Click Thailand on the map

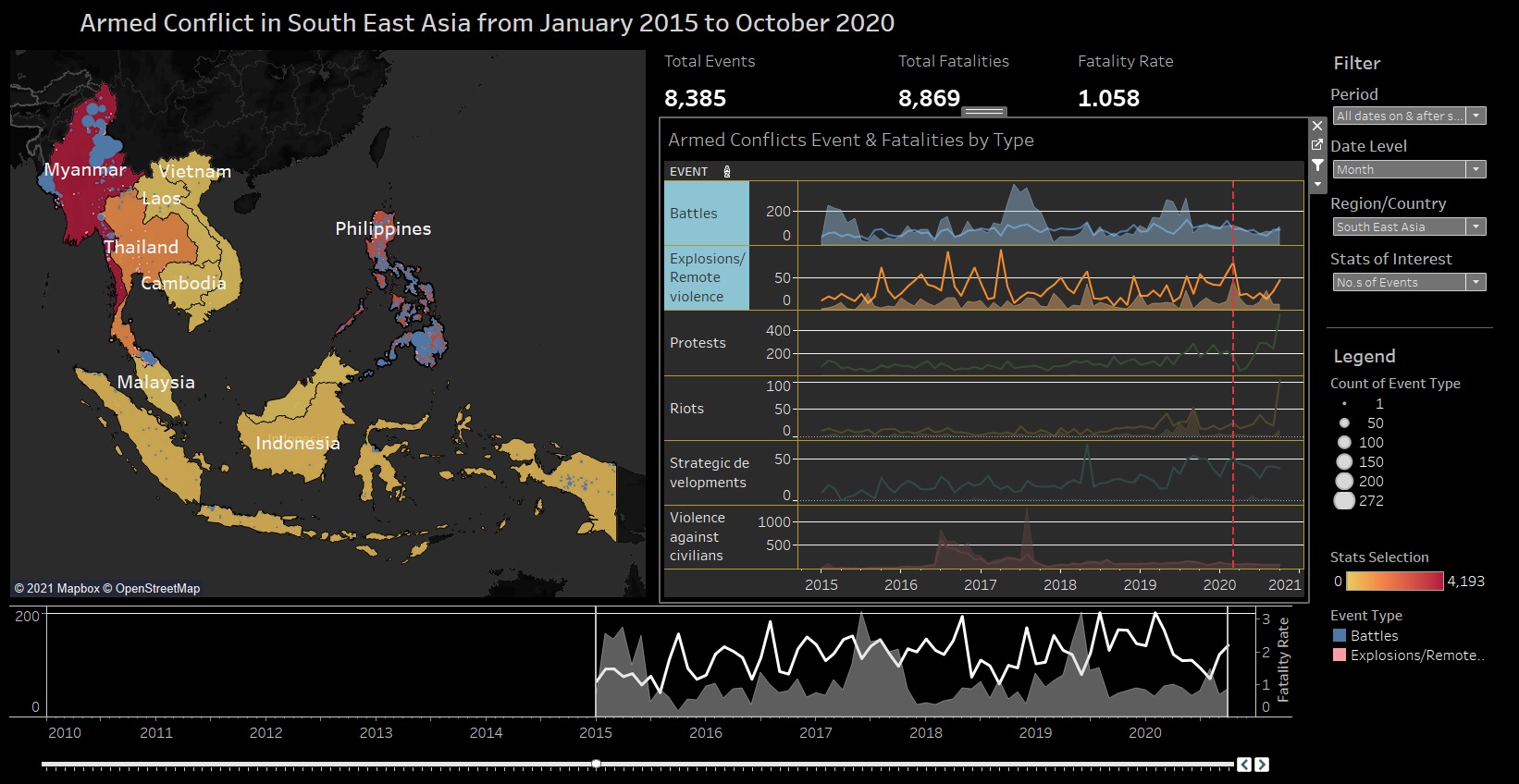tap(141, 247)
